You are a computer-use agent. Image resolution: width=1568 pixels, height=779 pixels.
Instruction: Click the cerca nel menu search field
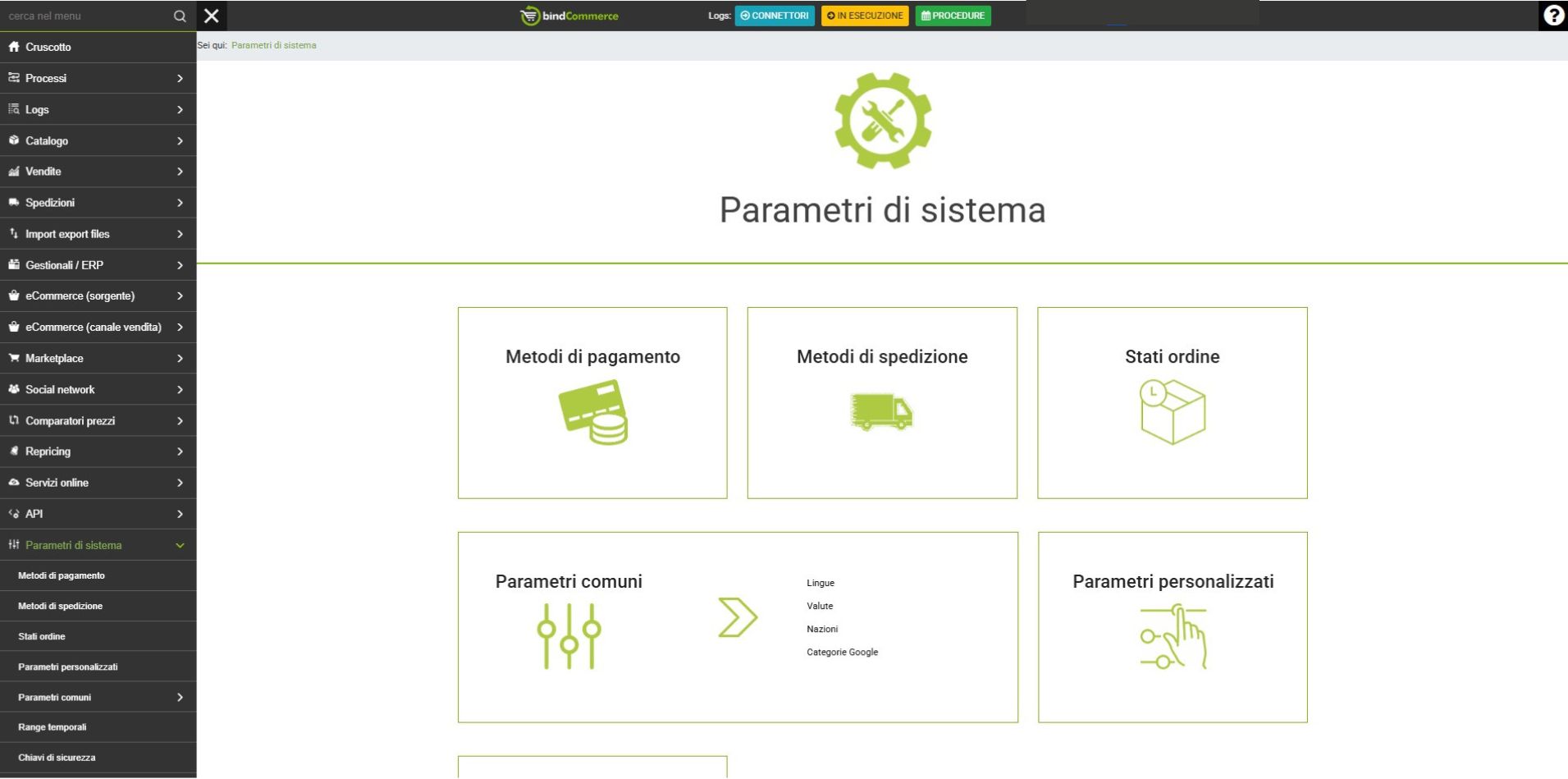pyautogui.click(x=86, y=16)
